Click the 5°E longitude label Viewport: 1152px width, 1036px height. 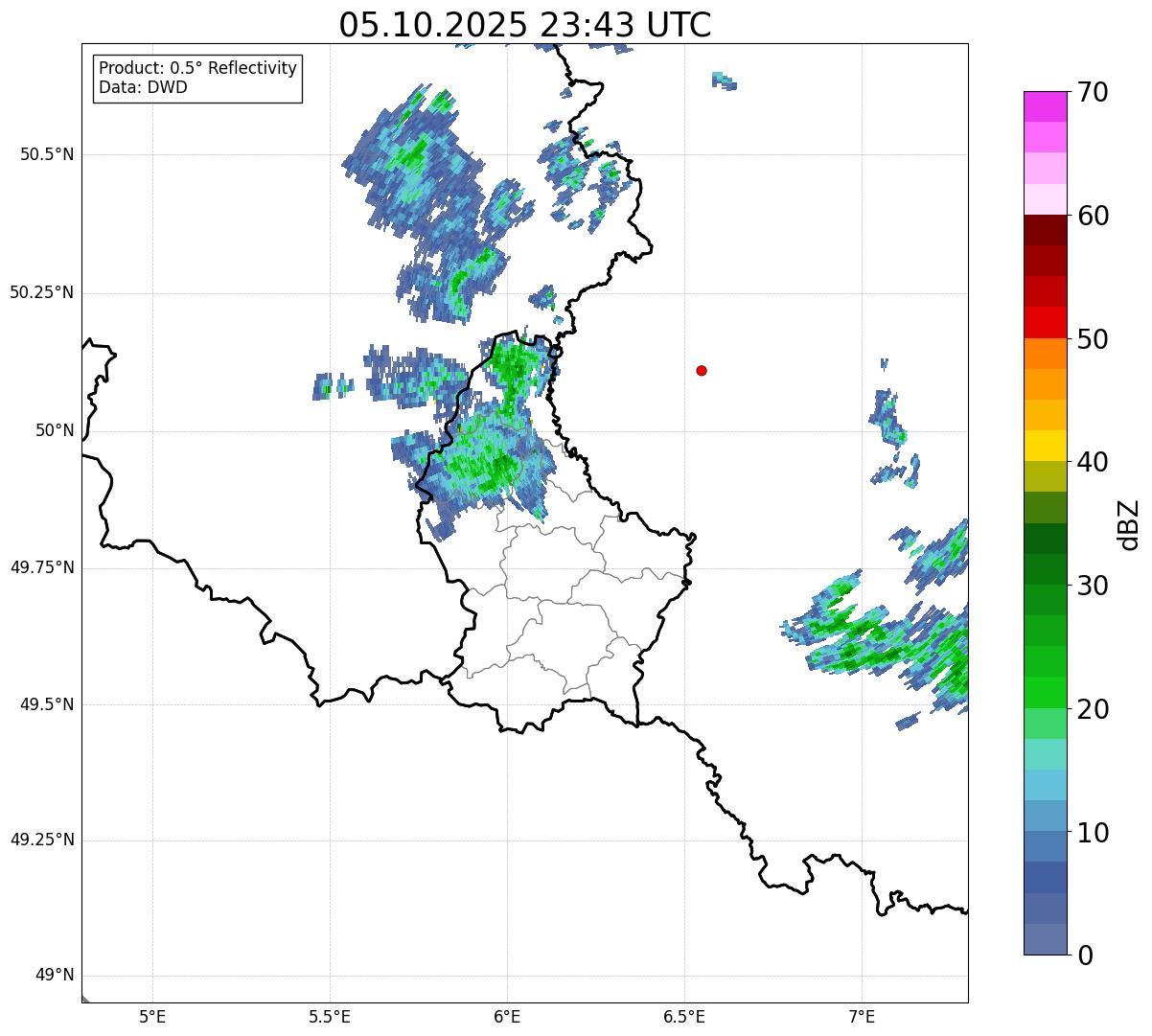point(152,1016)
